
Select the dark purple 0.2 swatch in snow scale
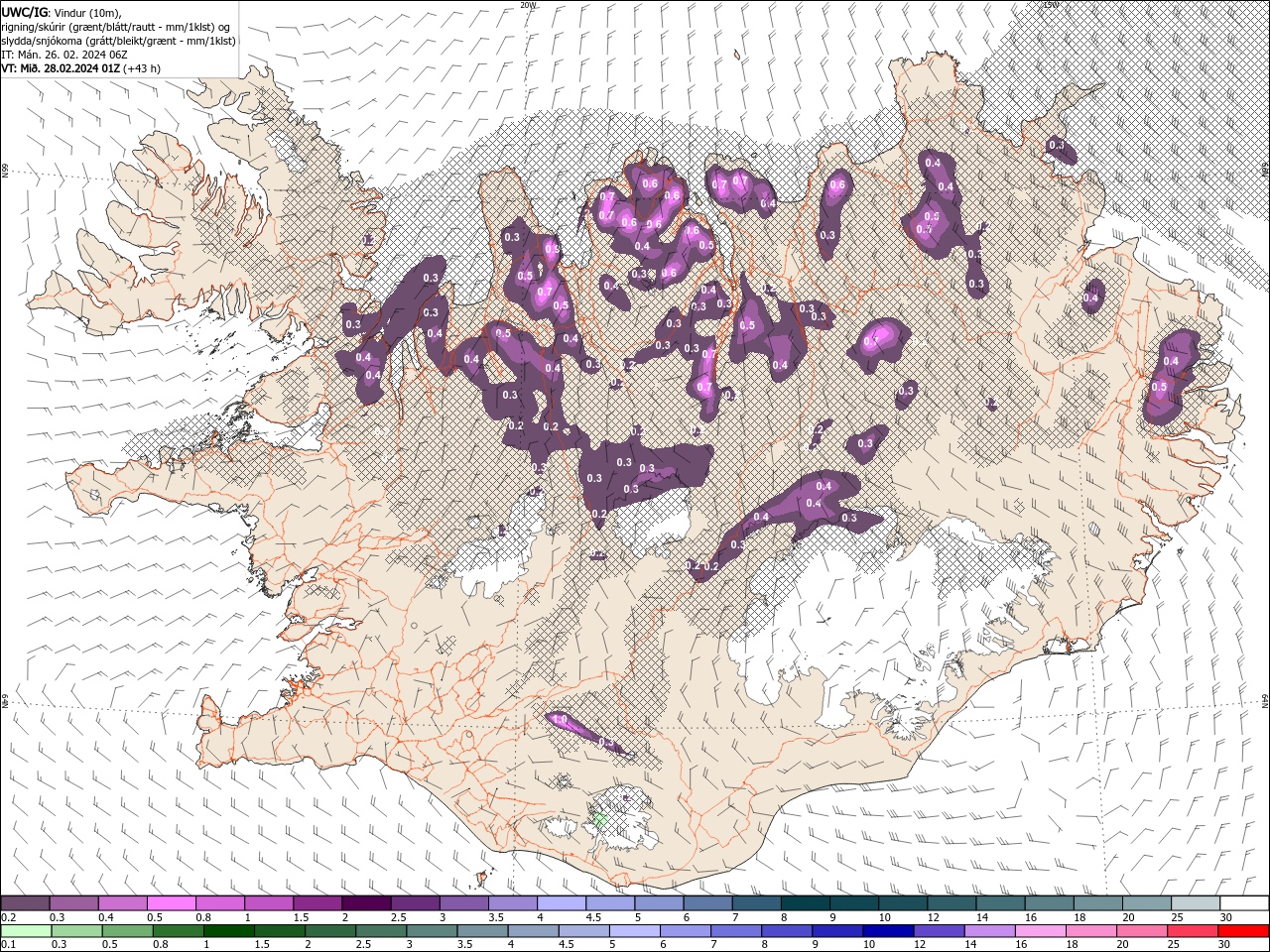25,903
